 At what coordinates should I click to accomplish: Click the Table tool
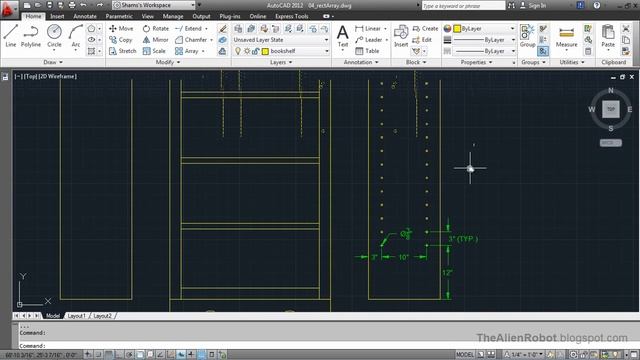[367, 51]
